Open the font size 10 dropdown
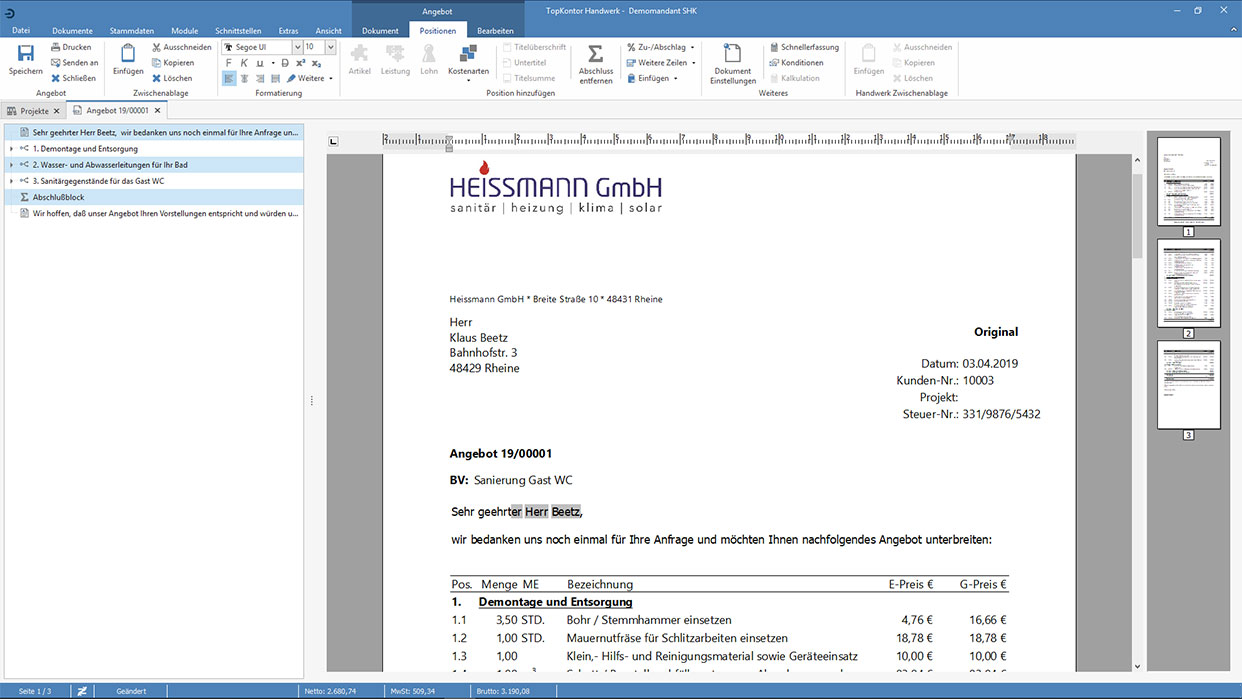The width and height of the screenshot is (1242, 699). (x=331, y=47)
